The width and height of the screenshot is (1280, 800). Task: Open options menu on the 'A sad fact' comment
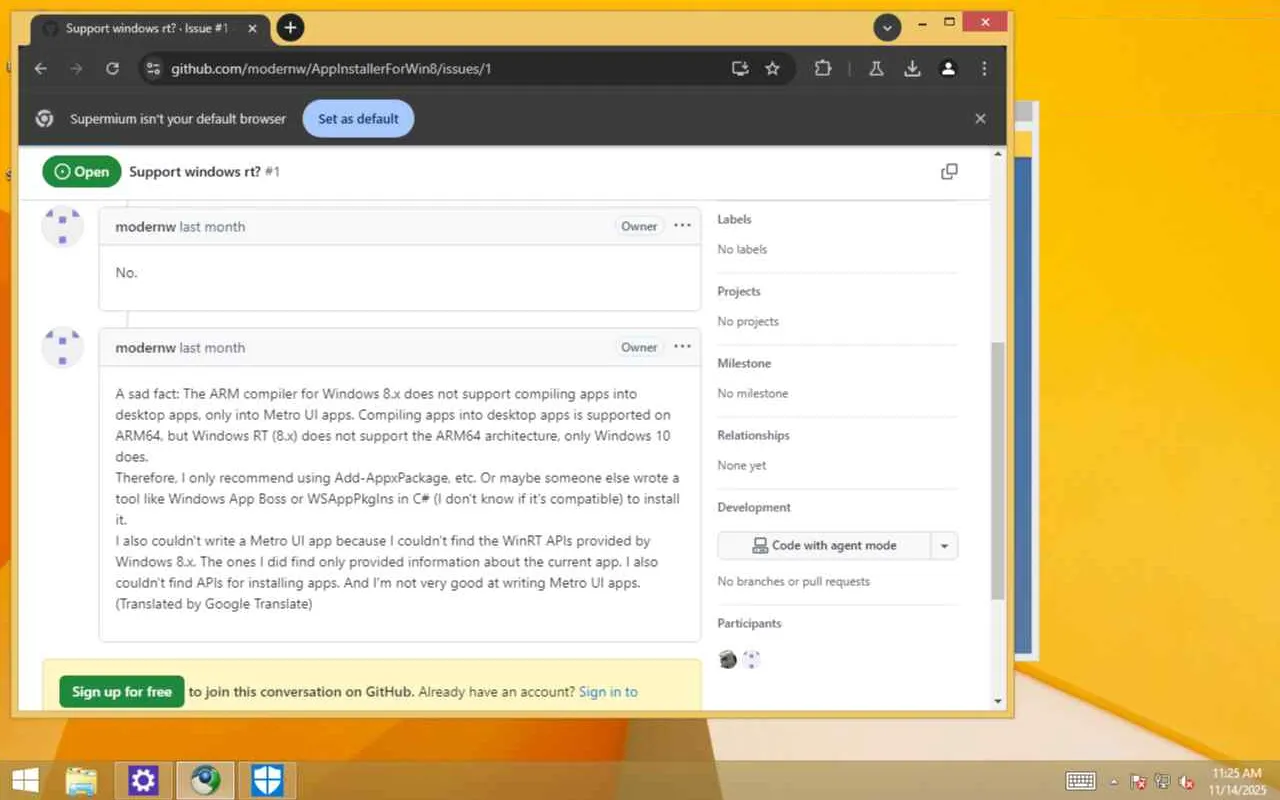click(x=682, y=347)
